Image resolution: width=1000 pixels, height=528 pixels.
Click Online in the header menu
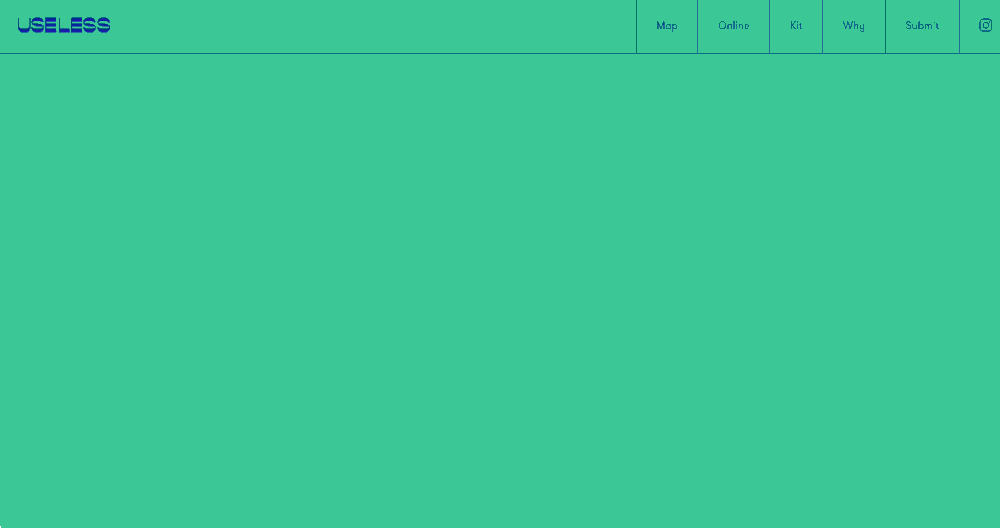pos(733,26)
